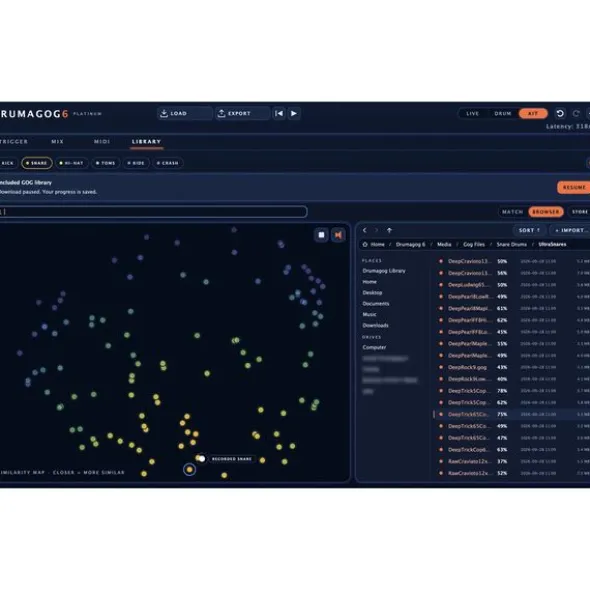Click the sample dot icon on the 61% DeepPearl8Mapl row
Screen dimensions: 590x591
(x=441, y=308)
